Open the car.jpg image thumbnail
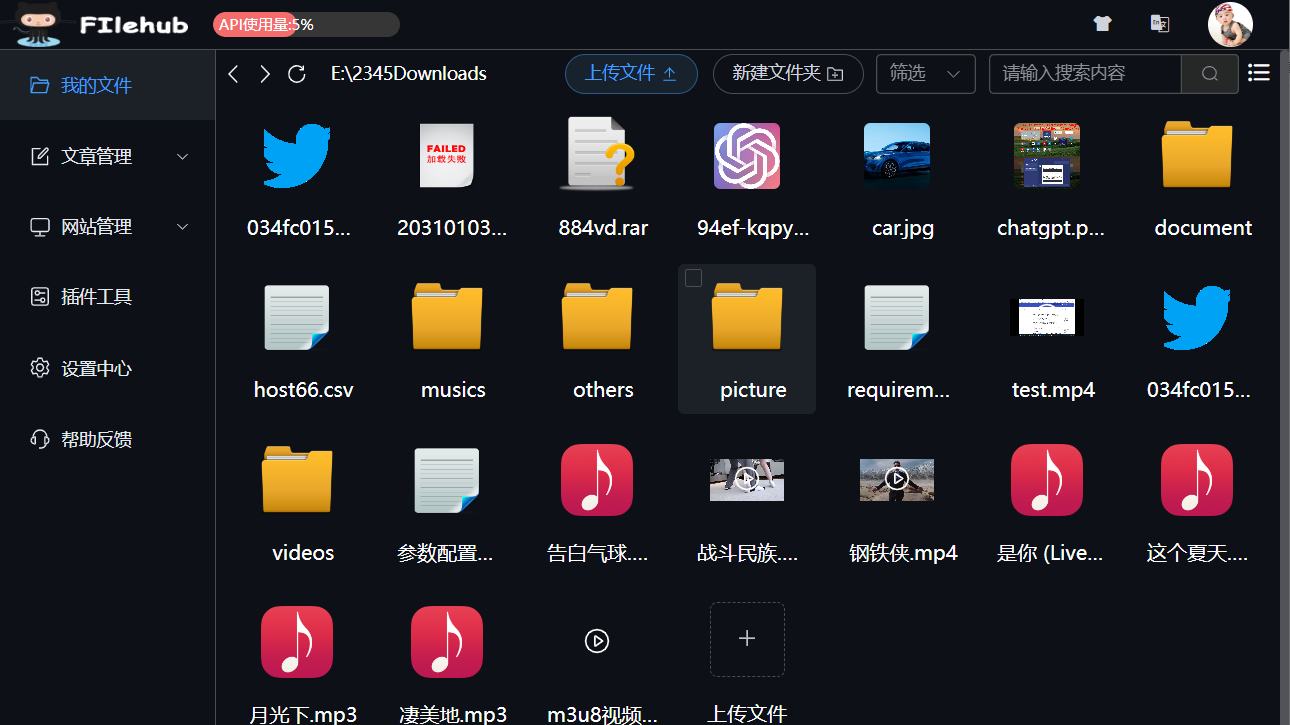Screen dimensions: 1290x725 [x=897, y=156]
